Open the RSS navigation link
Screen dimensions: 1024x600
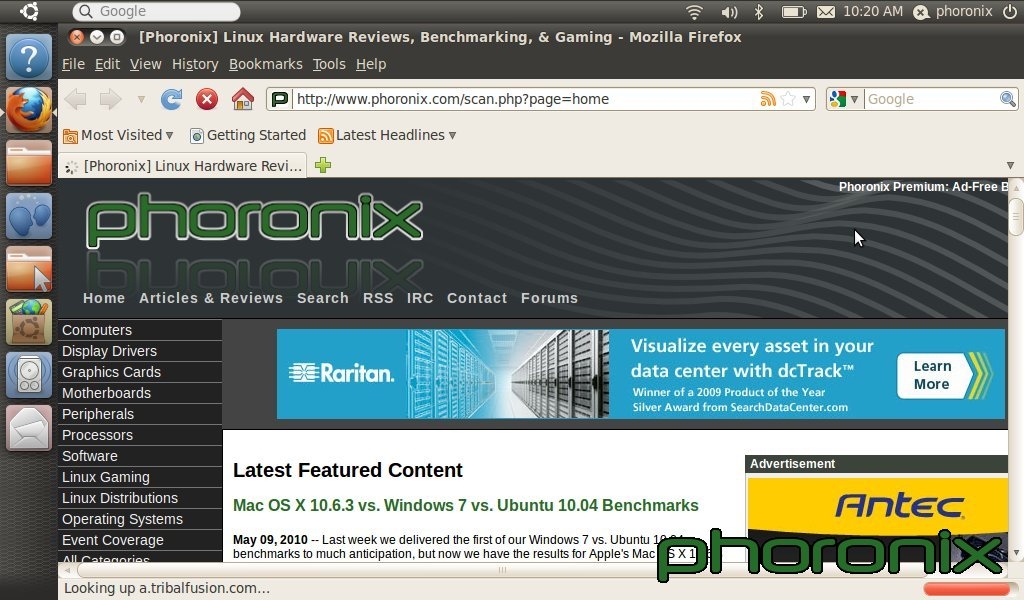[x=378, y=298]
